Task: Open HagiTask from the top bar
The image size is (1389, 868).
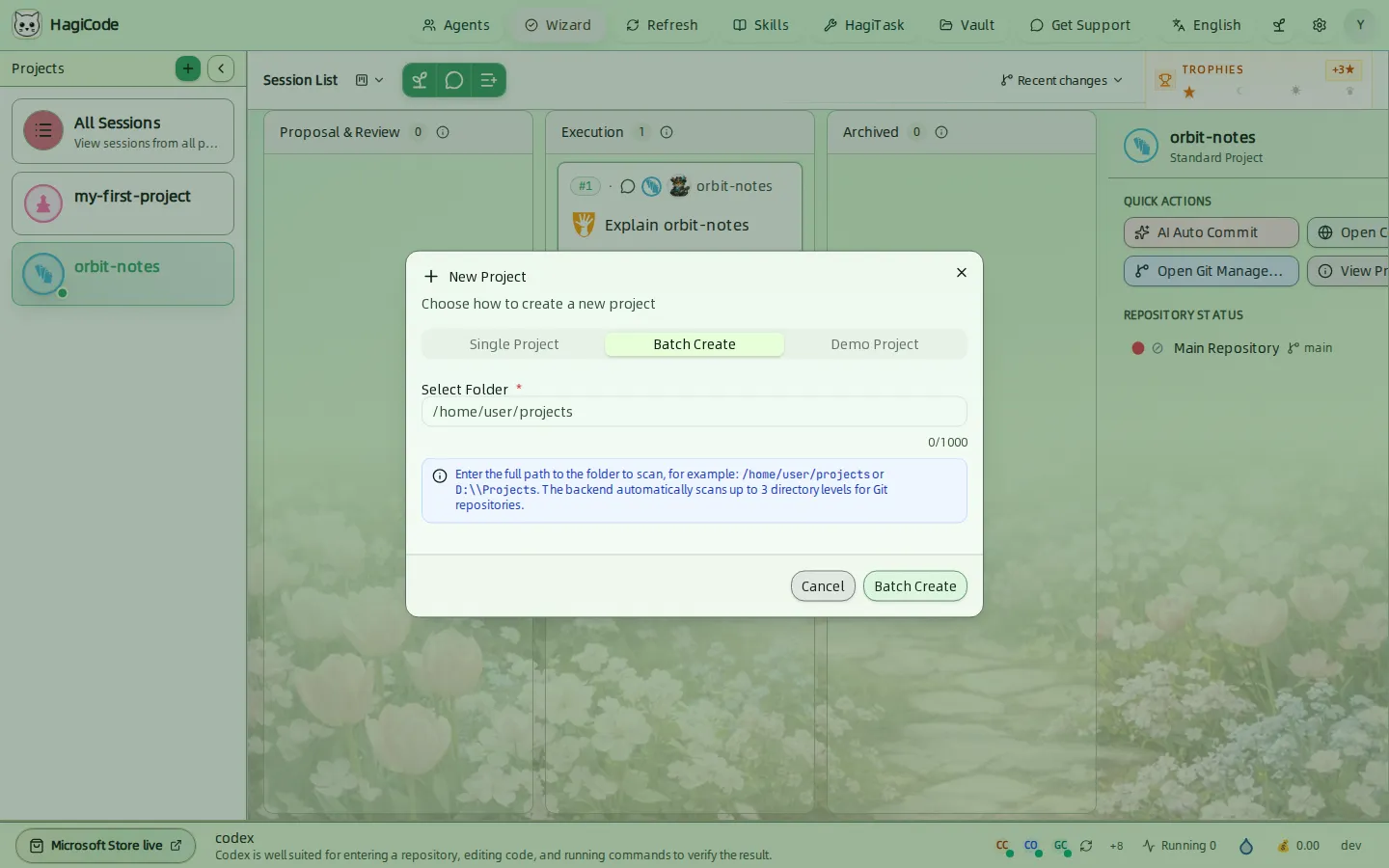Action: point(864,25)
